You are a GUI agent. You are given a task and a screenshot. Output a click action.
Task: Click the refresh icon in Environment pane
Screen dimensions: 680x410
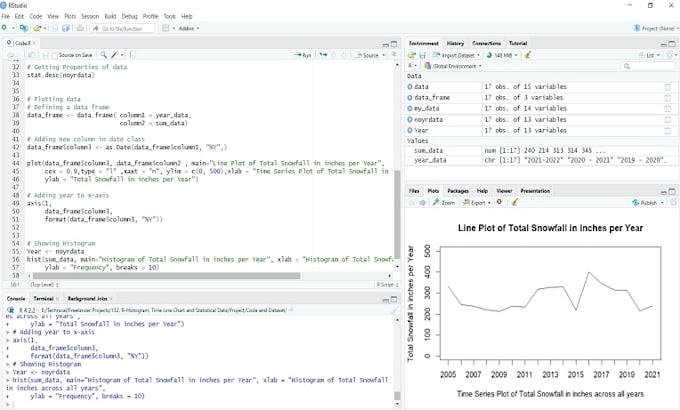coord(670,55)
